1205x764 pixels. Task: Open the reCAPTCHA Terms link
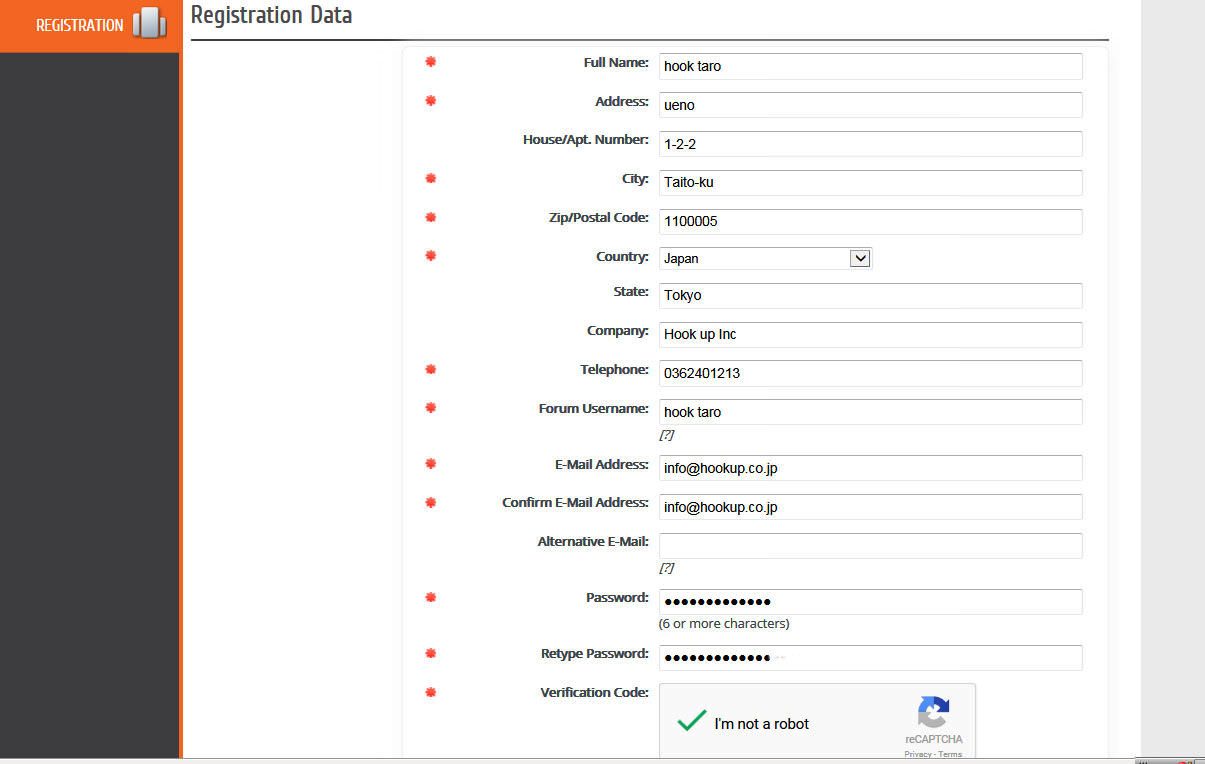coord(950,755)
